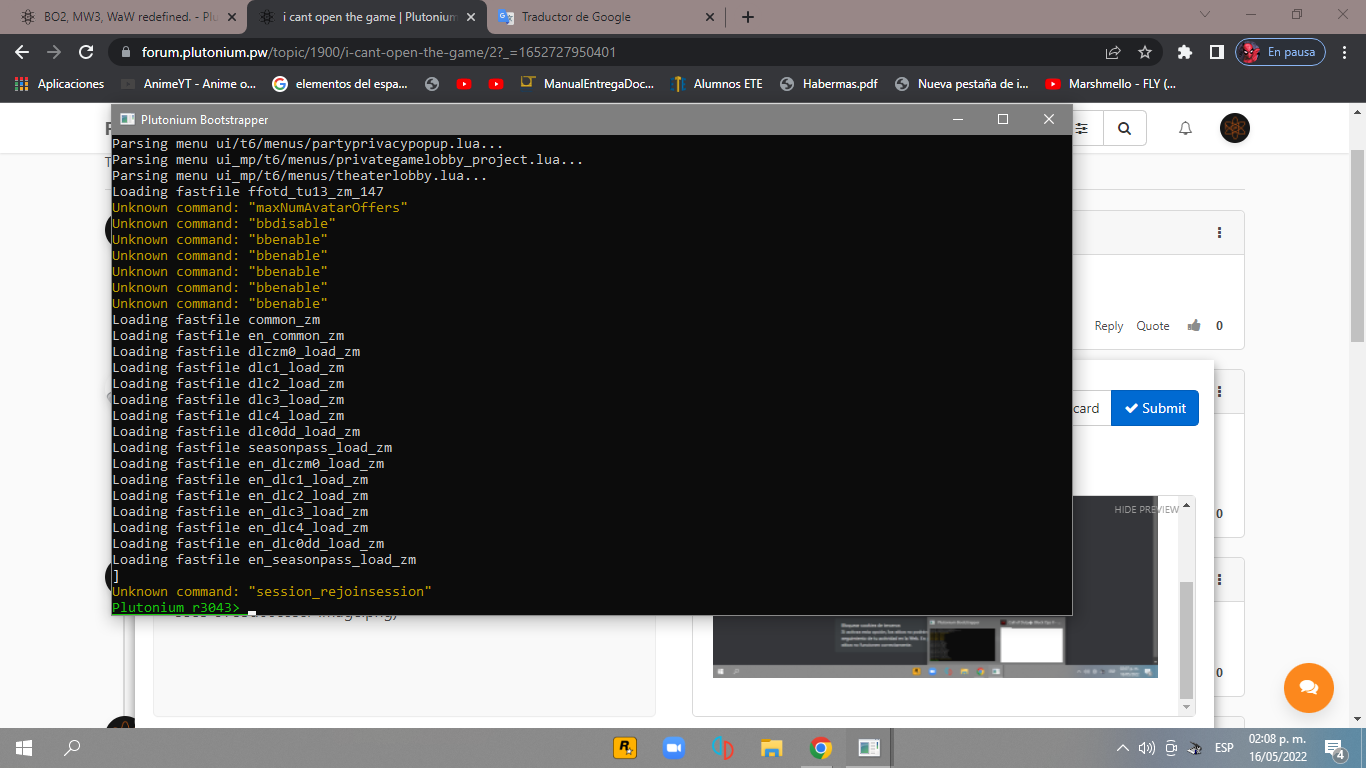Open Google Chrome from the taskbar
This screenshot has height=768, width=1366.
820,747
